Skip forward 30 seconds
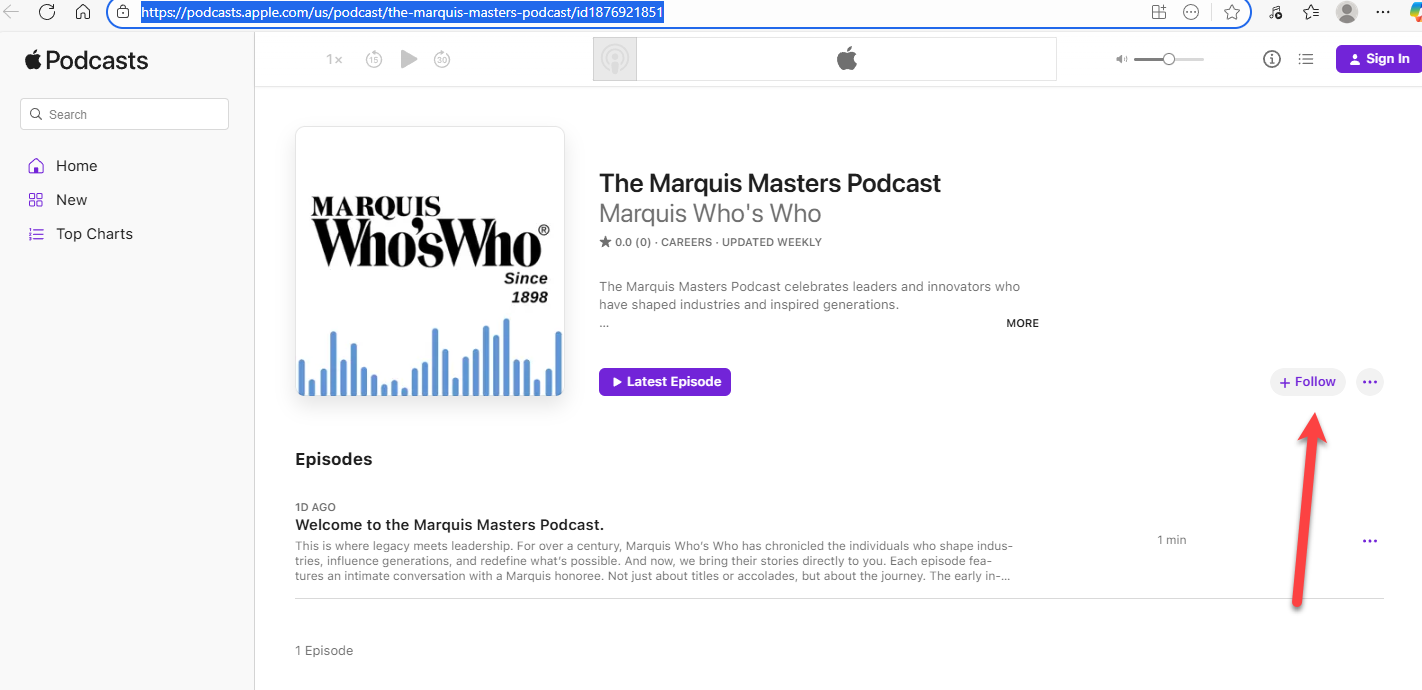Screen dimensions: 1422x690 (x=442, y=59)
